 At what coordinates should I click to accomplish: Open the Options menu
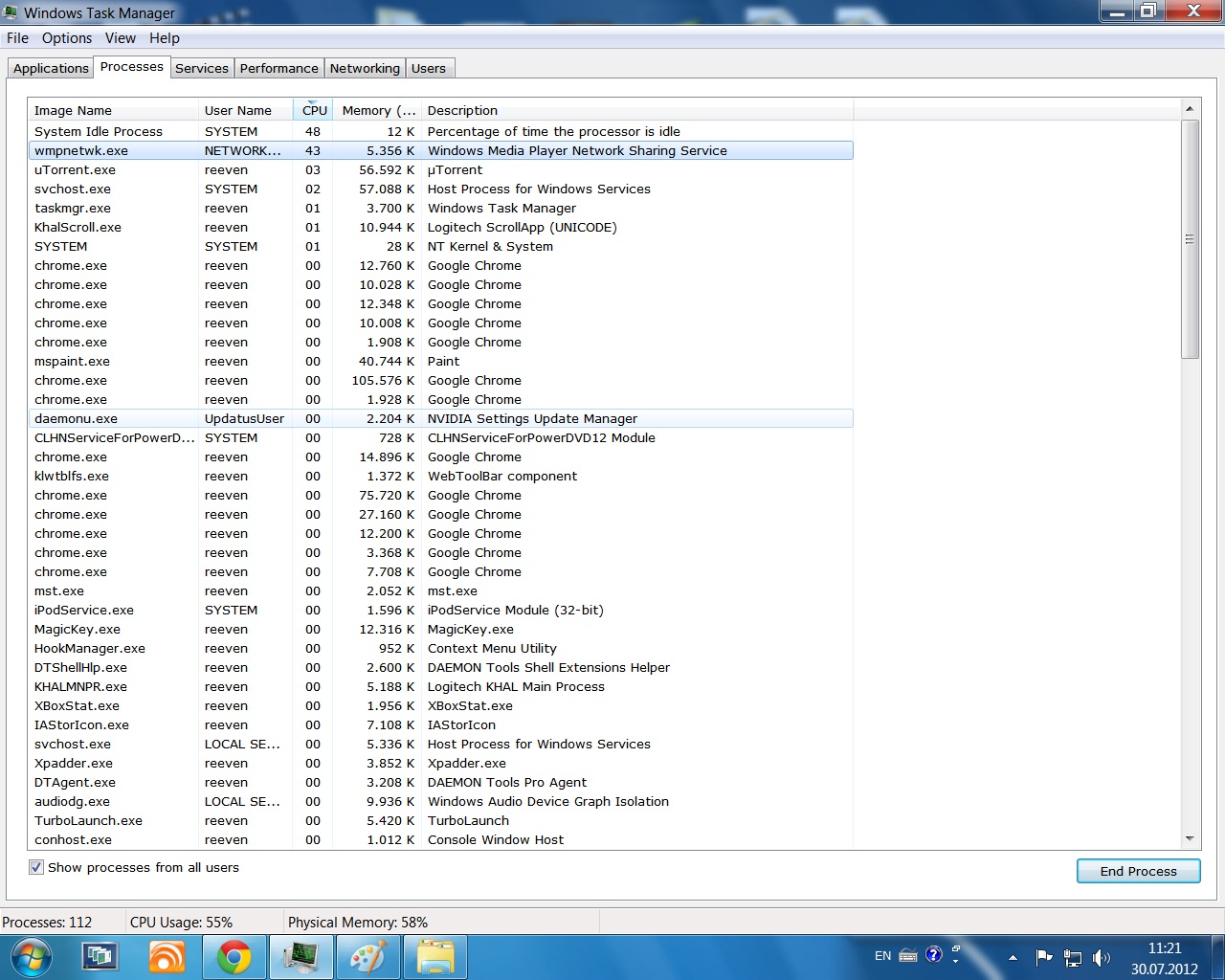pos(67,38)
